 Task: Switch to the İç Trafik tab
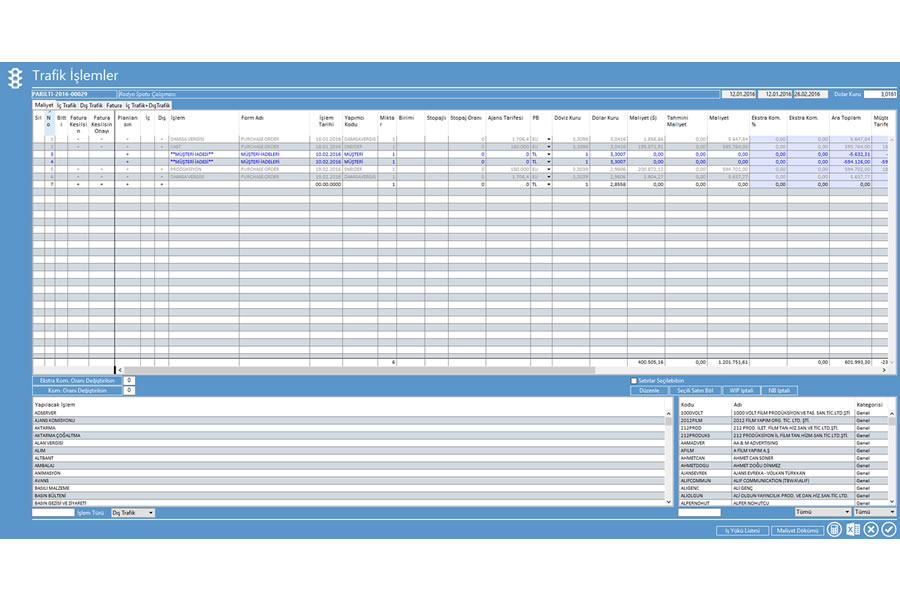[x=66, y=104]
